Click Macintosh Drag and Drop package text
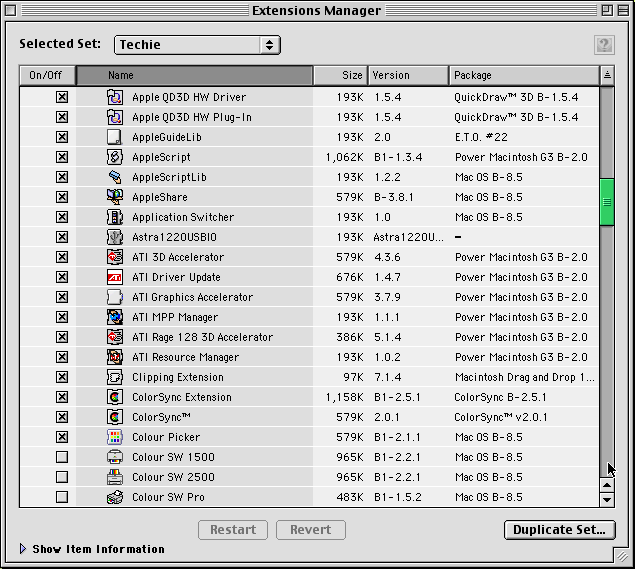 (525, 377)
